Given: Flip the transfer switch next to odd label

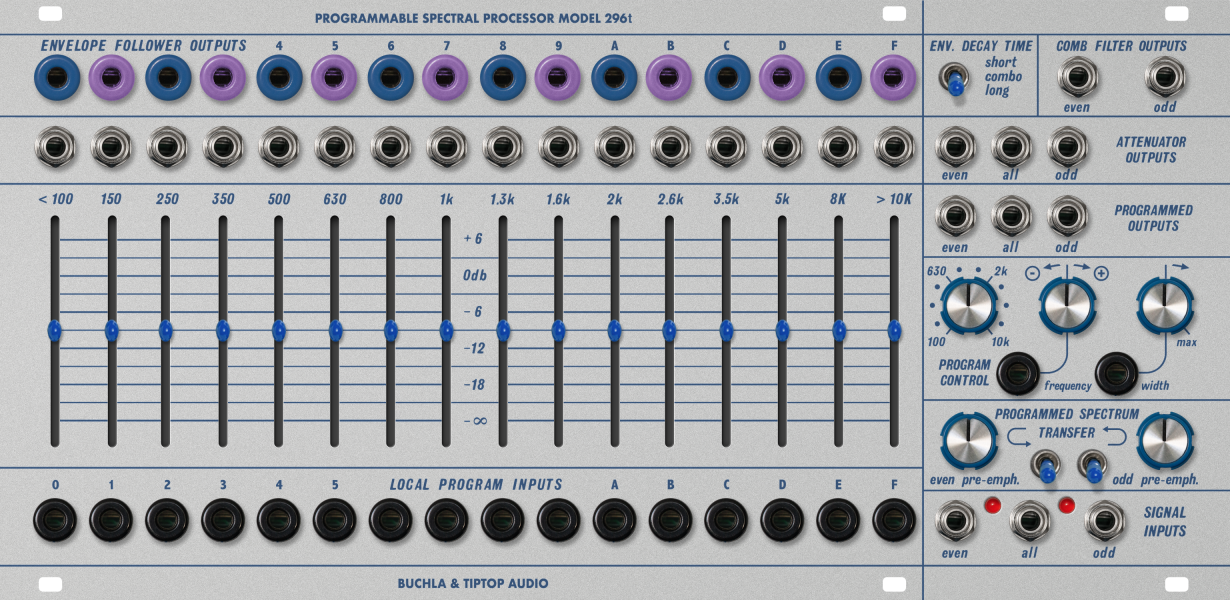Looking at the screenshot, I should click(x=1091, y=466).
